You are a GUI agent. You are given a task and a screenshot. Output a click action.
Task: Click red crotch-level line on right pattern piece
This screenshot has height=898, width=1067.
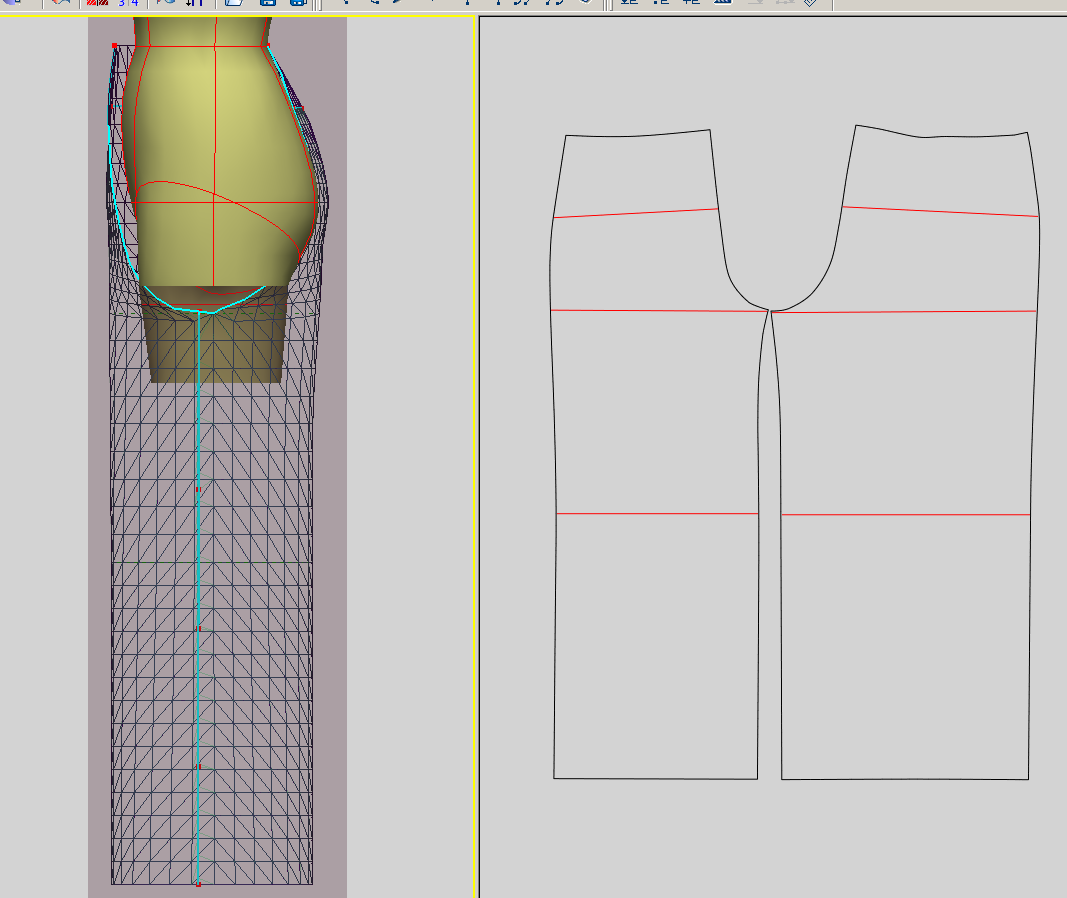(x=903, y=312)
